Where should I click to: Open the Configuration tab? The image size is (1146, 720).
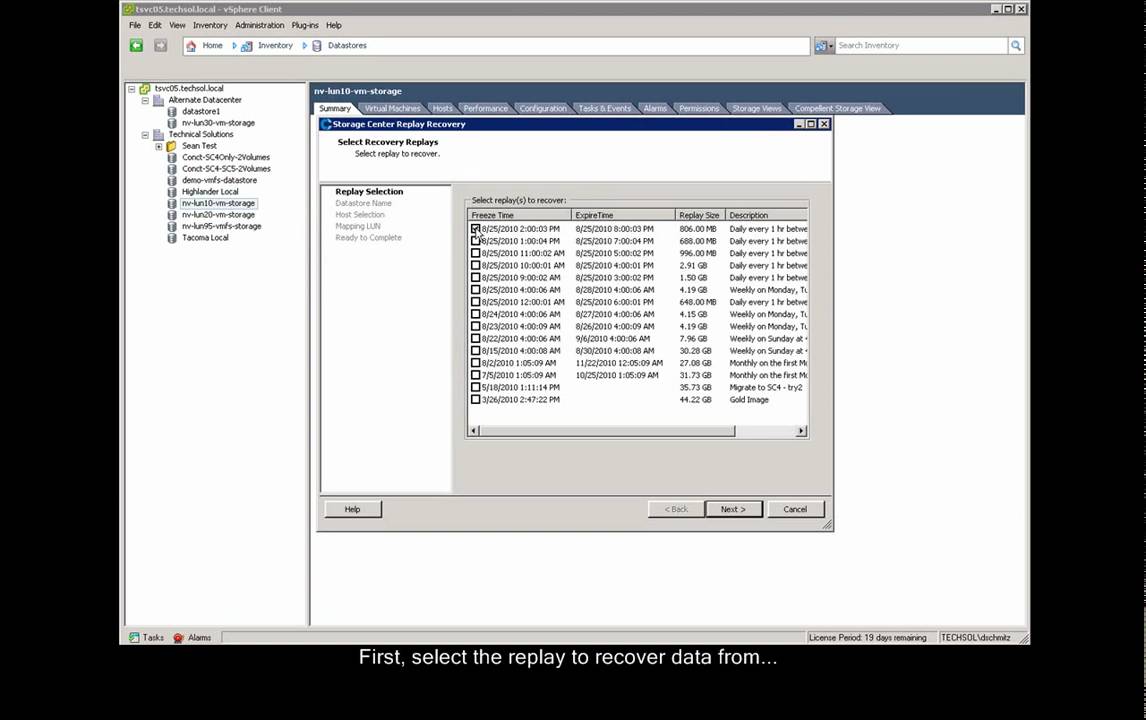pyautogui.click(x=543, y=108)
